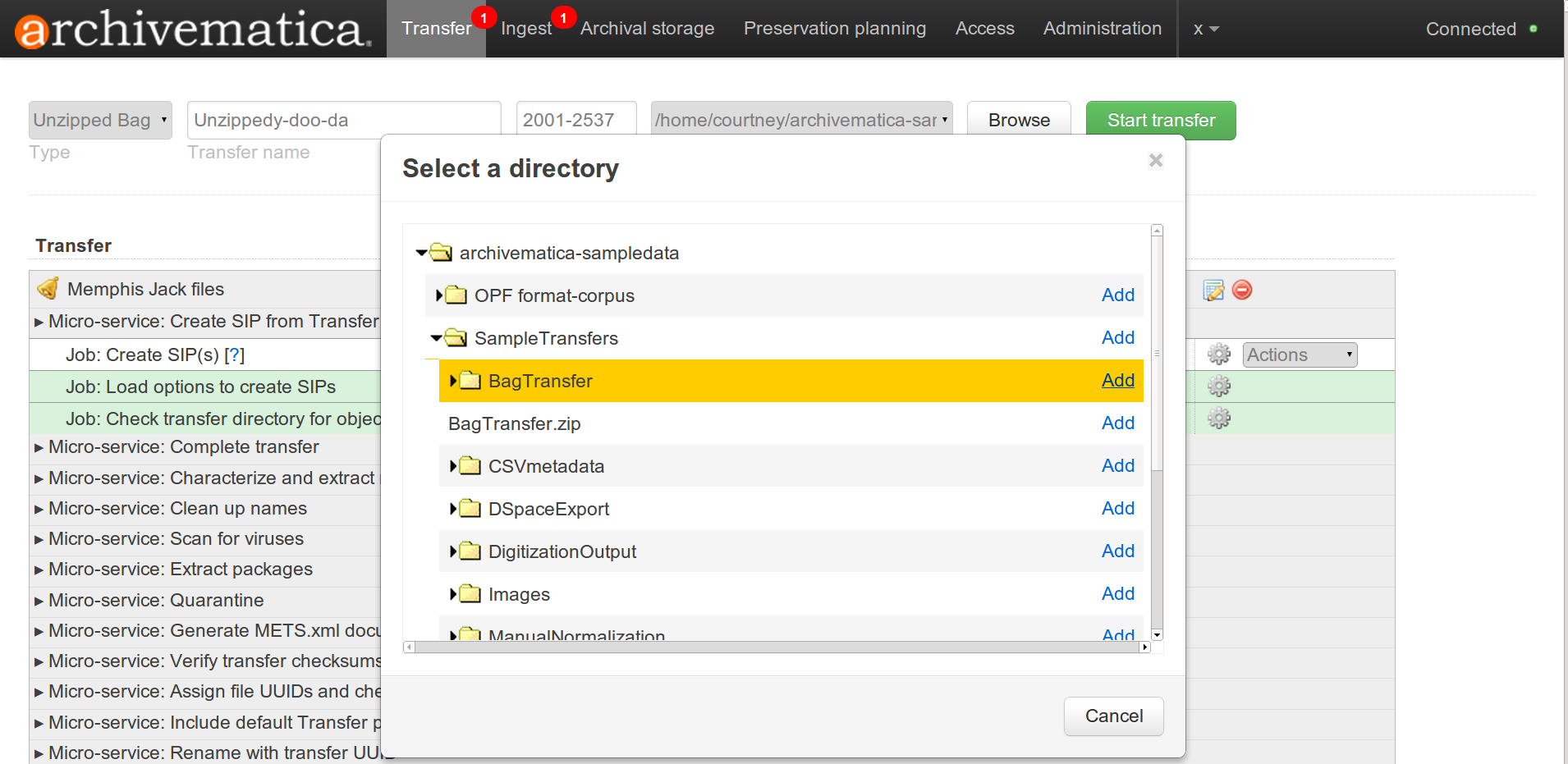The height and width of the screenshot is (764, 1568).
Task: Open the Actions dropdown for Create SIP(s)
Action: coord(1300,355)
